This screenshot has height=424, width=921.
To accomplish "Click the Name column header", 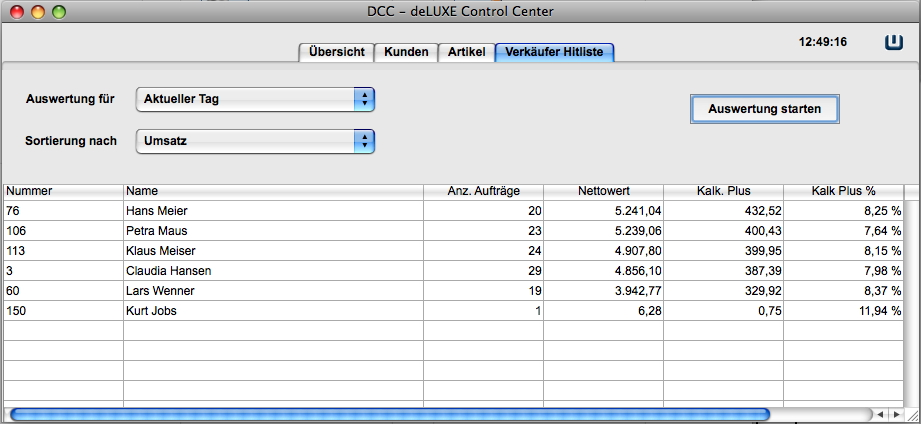I will pyautogui.click(x=270, y=190).
